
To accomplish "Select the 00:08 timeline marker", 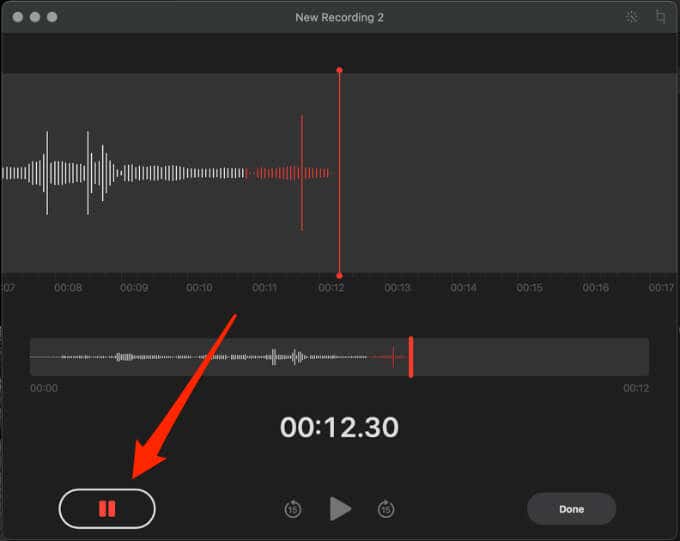I will pos(68,288).
